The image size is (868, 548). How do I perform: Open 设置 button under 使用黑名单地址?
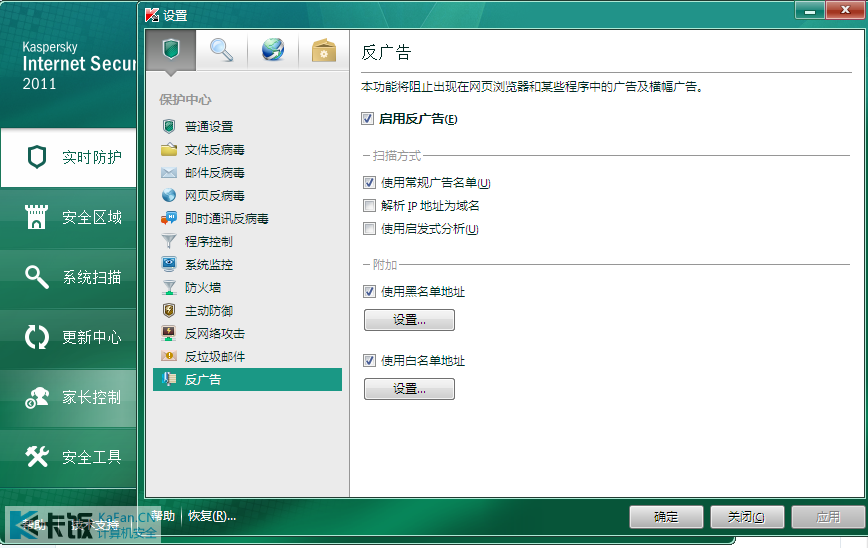click(409, 320)
